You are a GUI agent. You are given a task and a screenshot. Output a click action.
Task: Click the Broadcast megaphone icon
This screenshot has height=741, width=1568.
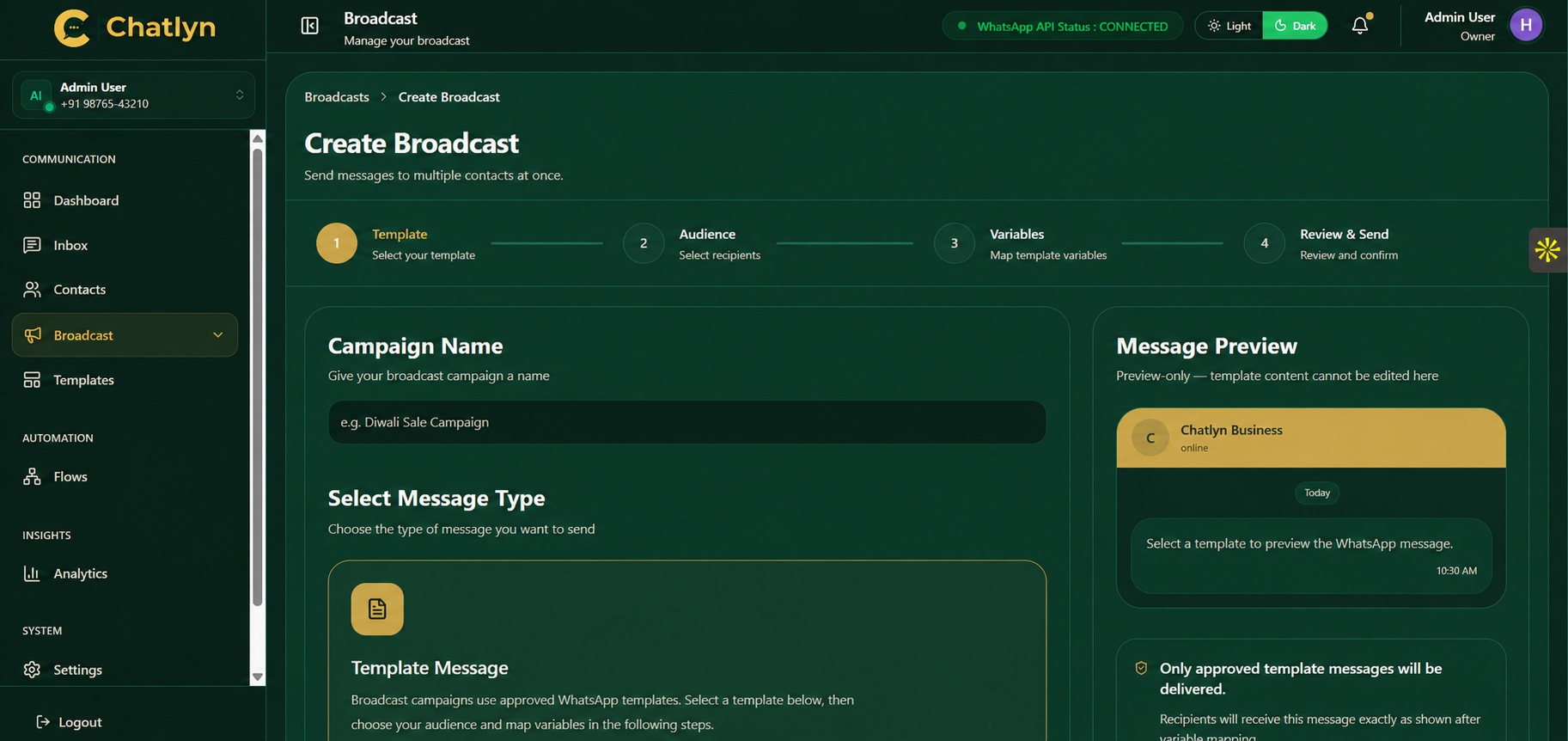[x=33, y=335]
